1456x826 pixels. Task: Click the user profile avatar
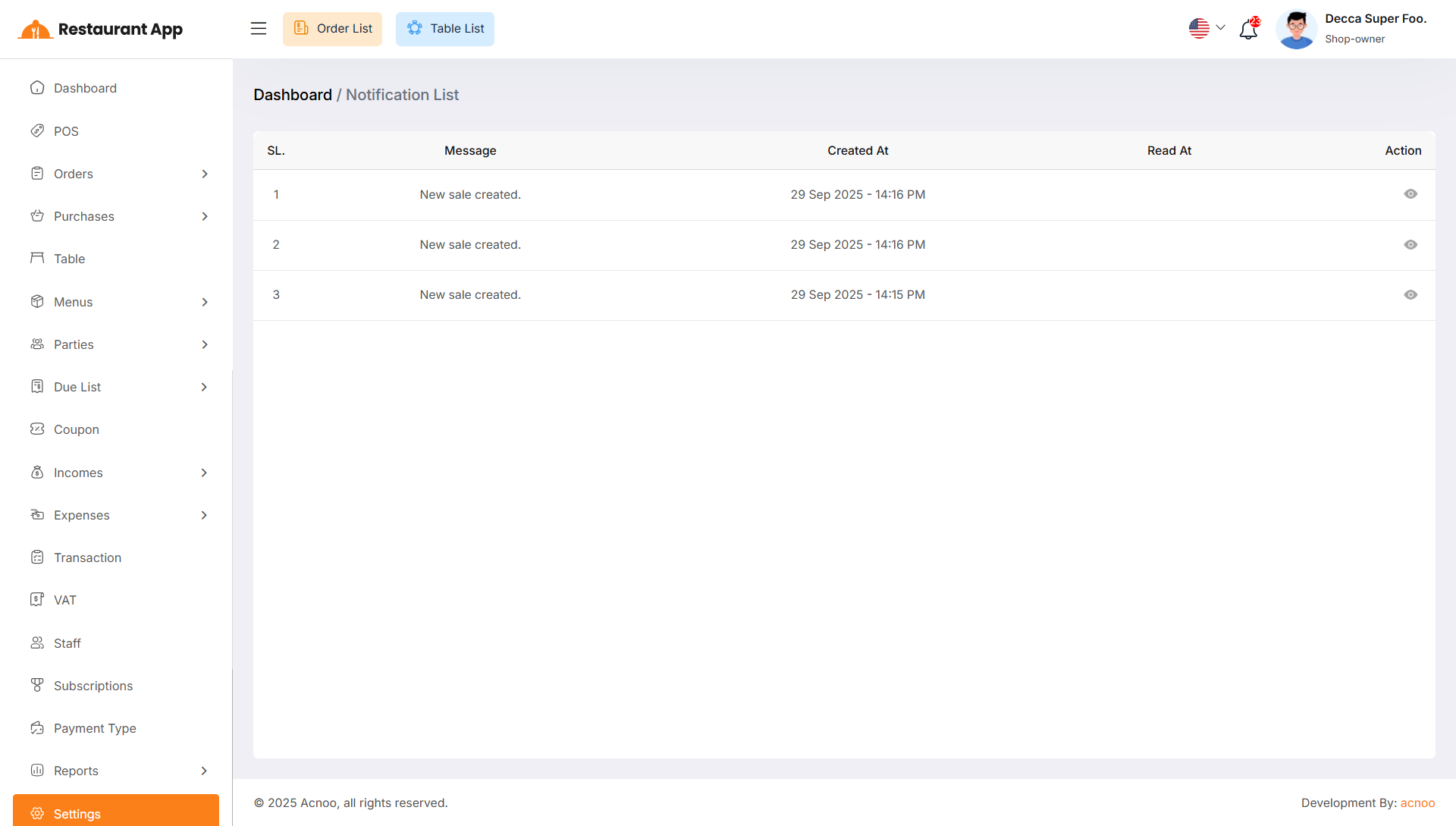pos(1296,30)
